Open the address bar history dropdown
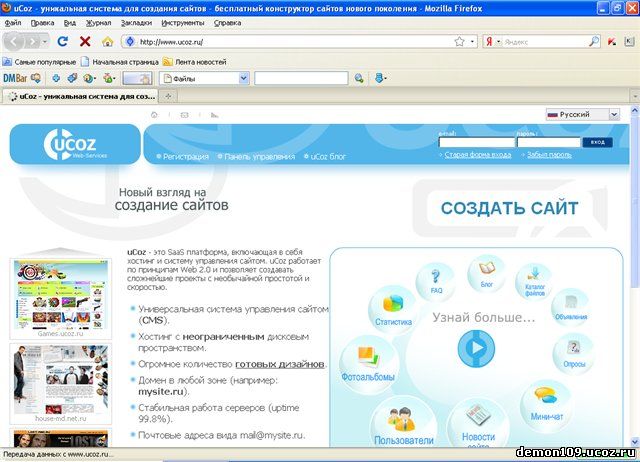This screenshot has height=462, width=640. (x=472, y=42)
